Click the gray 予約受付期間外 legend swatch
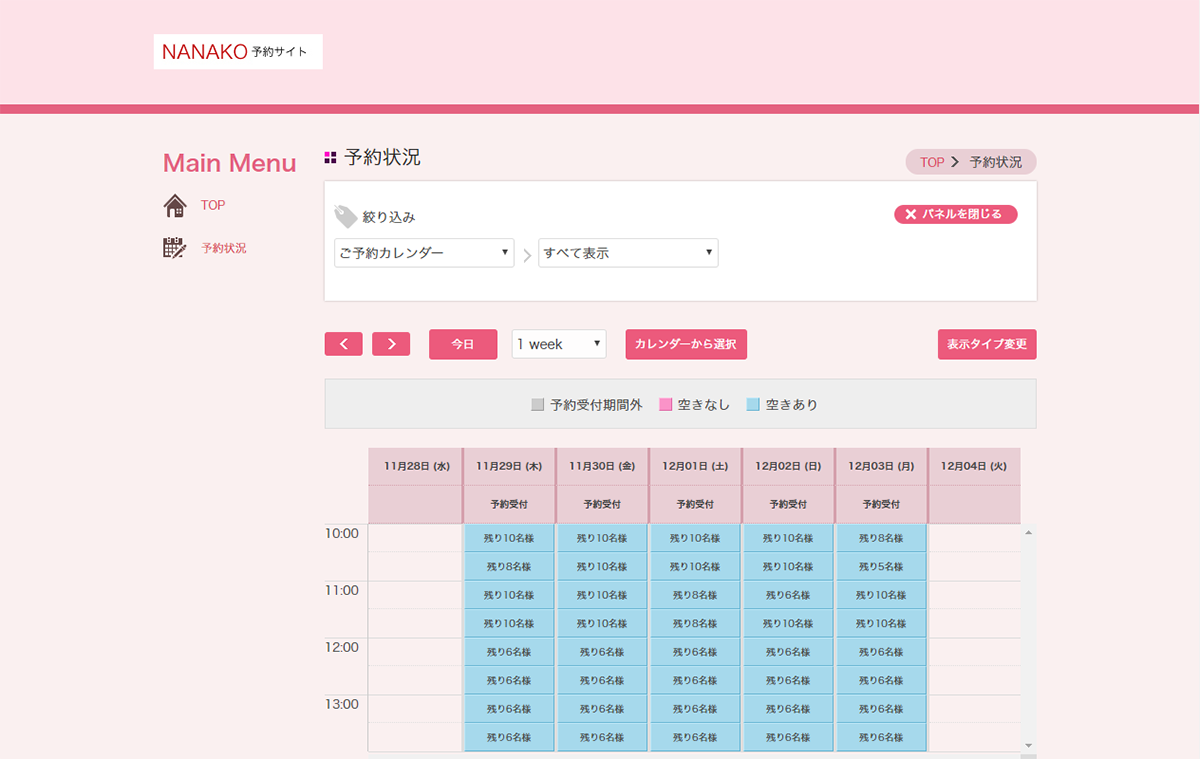This screenshot has width=1200, height=759. [x=538, y=405]
